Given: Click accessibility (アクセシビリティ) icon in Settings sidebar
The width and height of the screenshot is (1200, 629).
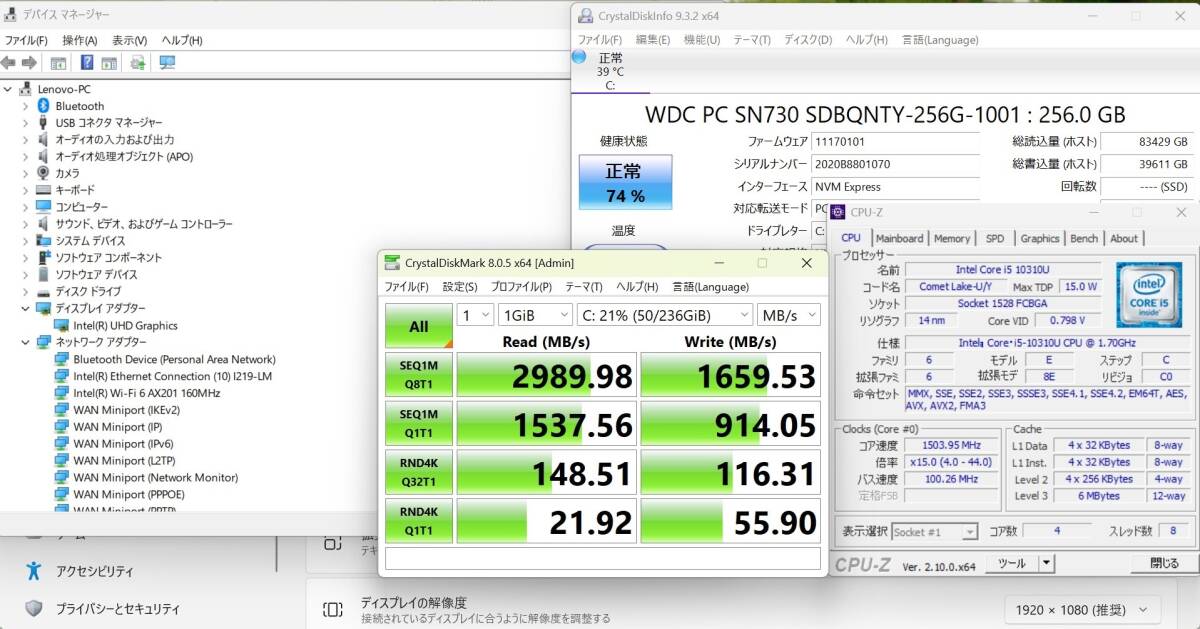Looking at the screenshot, I should coord(34,571).
